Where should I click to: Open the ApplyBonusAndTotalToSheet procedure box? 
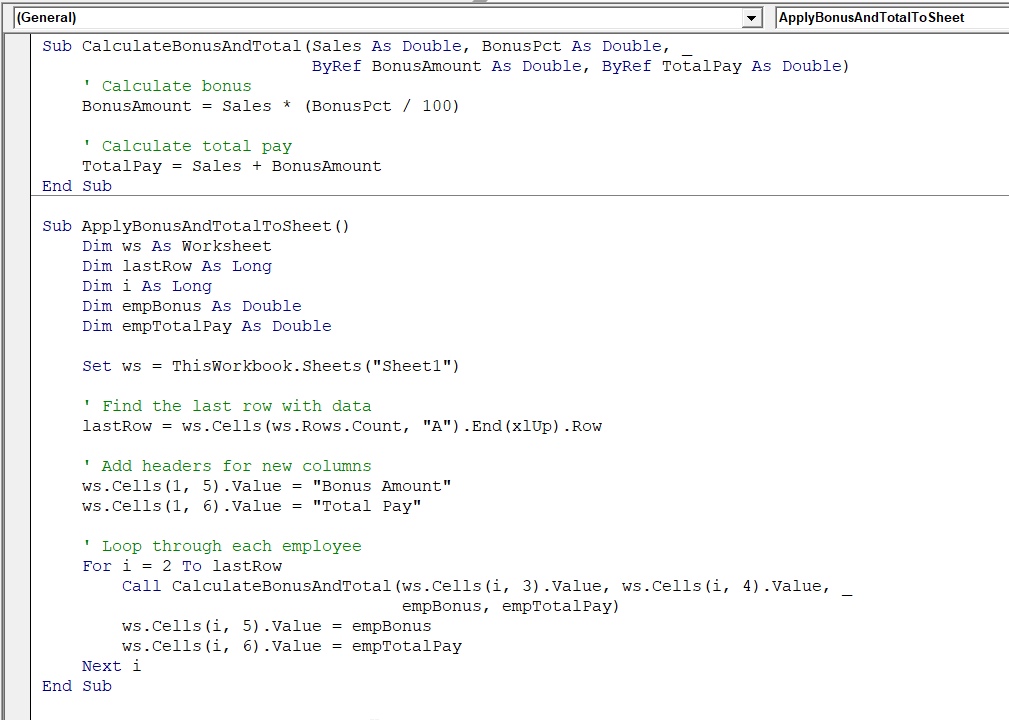coord(890,18)
